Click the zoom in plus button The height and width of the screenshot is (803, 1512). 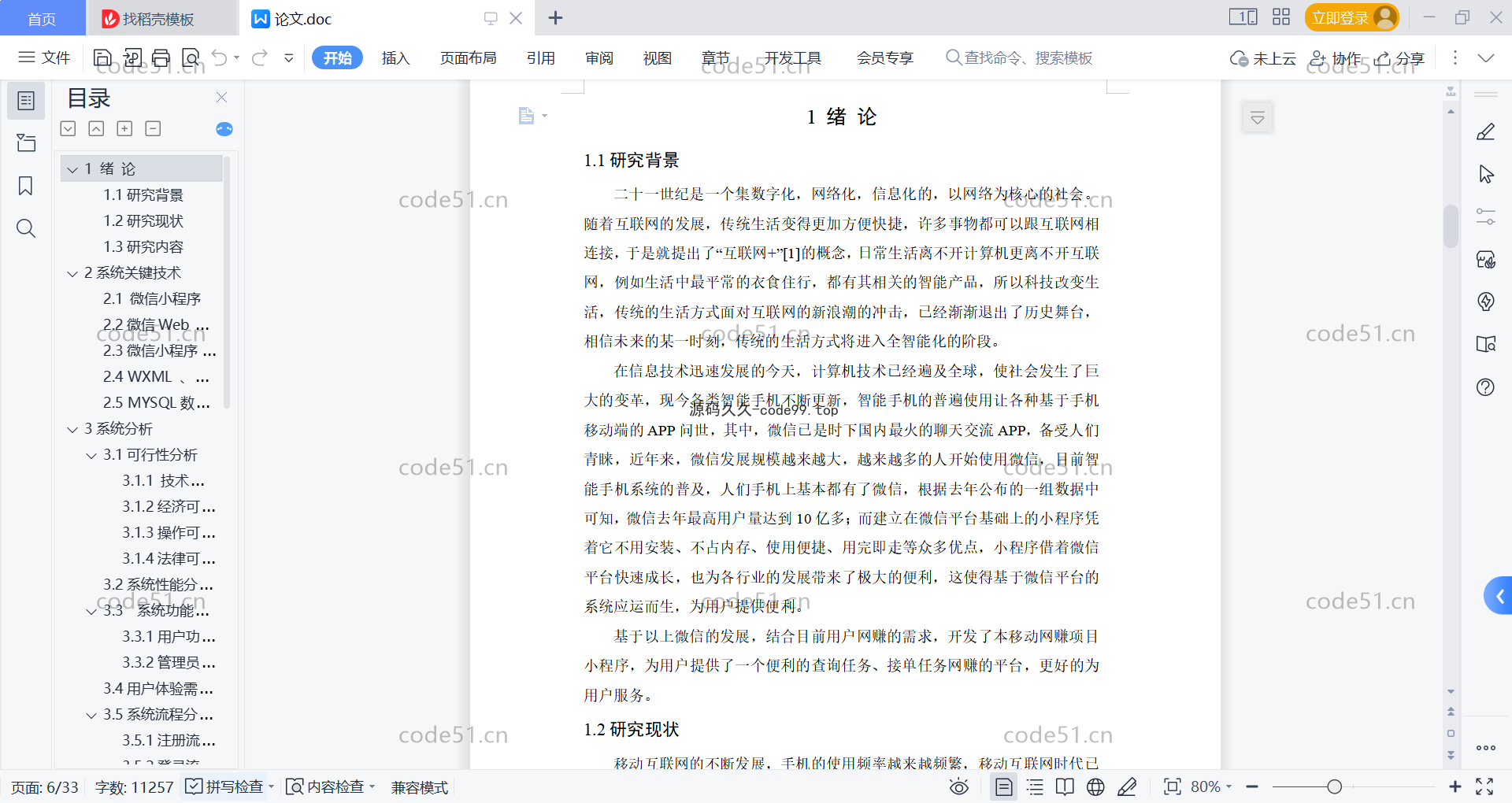coord(1455,786)
